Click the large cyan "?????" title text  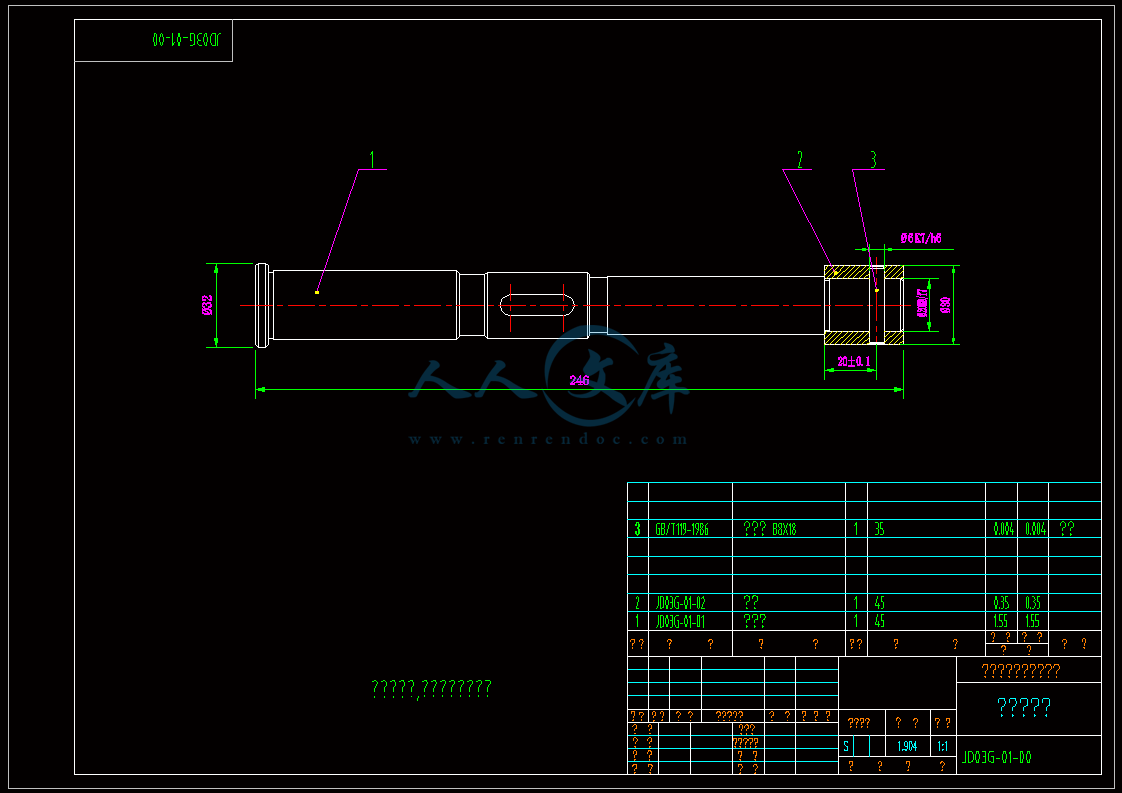[x=1024, y=708]
